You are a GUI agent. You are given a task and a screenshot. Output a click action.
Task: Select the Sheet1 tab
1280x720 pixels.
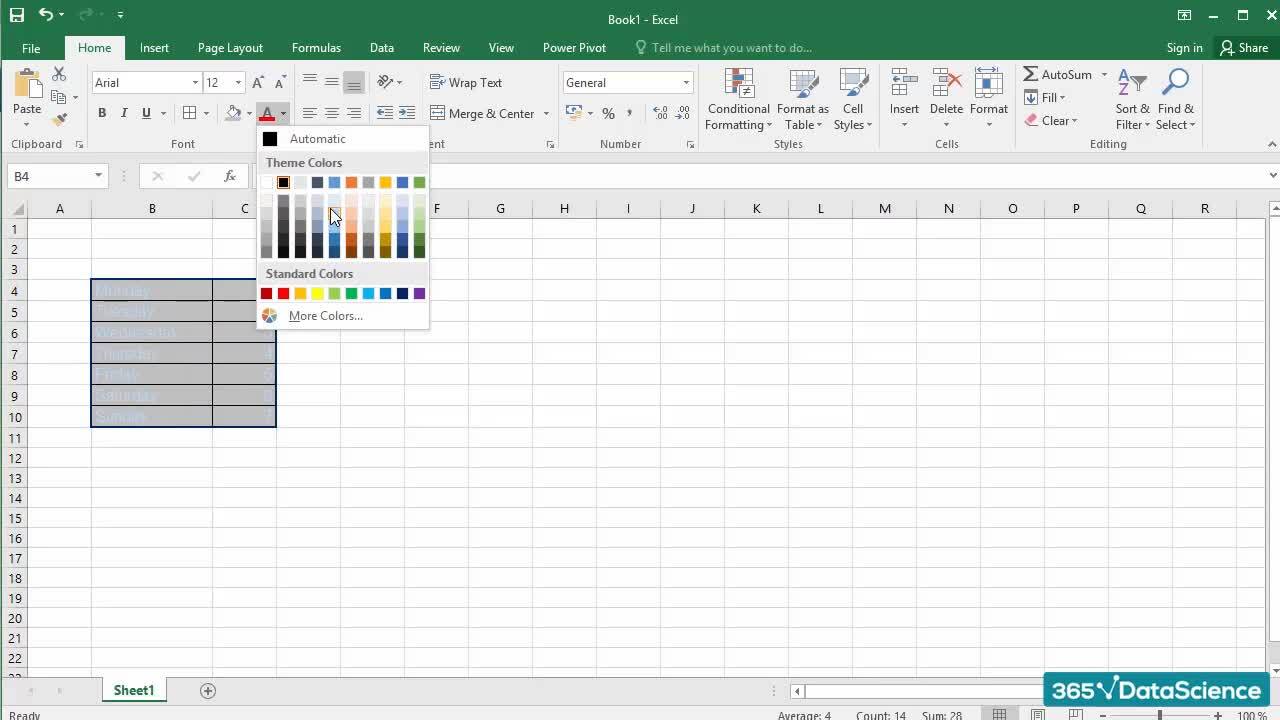(x=133, y=690)
